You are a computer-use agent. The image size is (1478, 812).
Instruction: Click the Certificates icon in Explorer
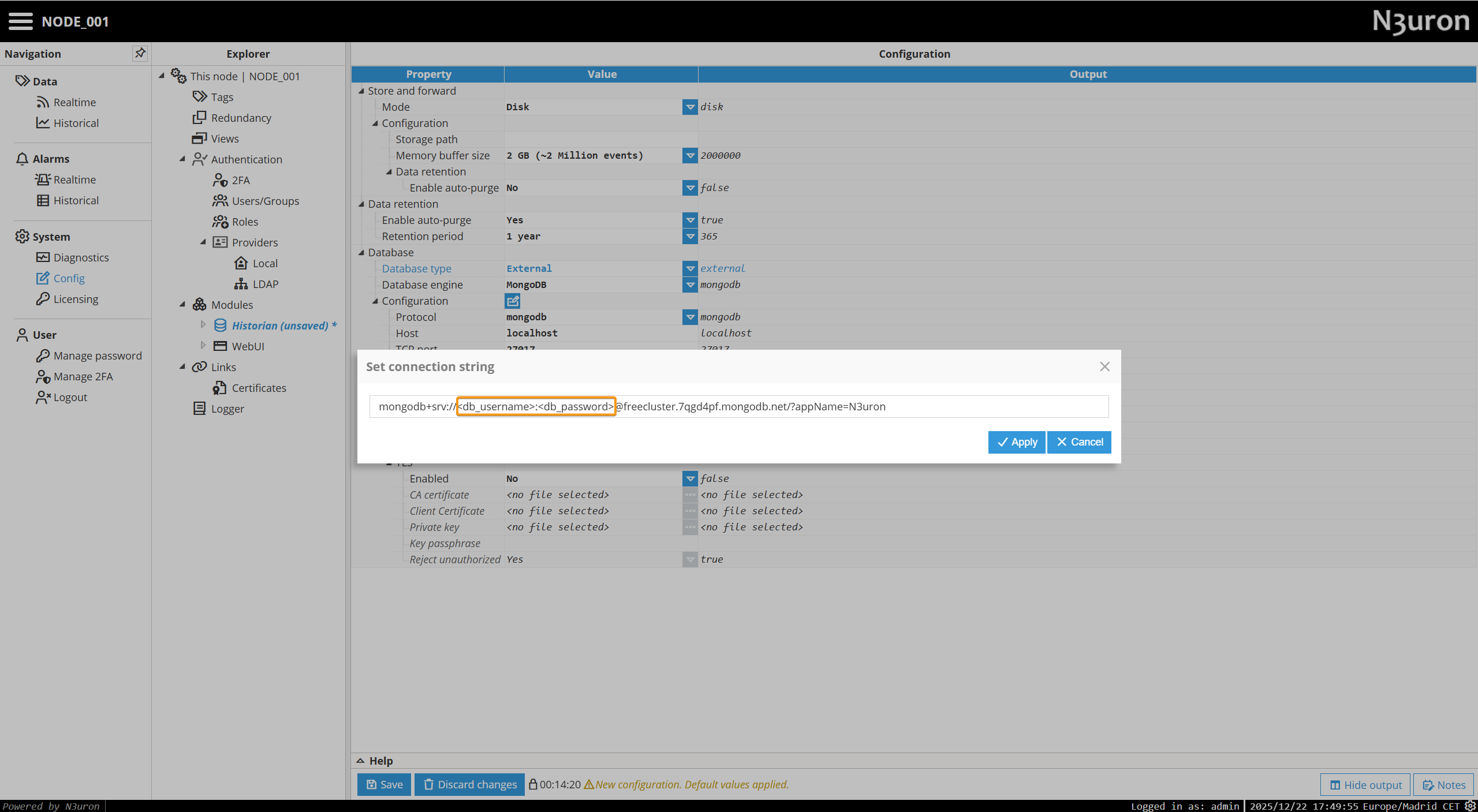click(x=219, y=388)
